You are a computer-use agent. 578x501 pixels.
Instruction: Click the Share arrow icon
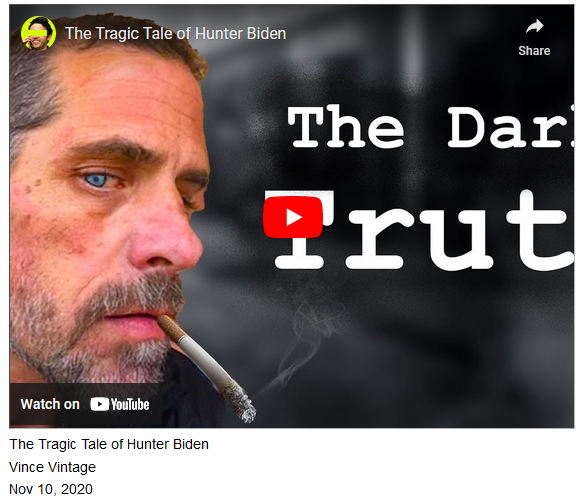[535, 26]
